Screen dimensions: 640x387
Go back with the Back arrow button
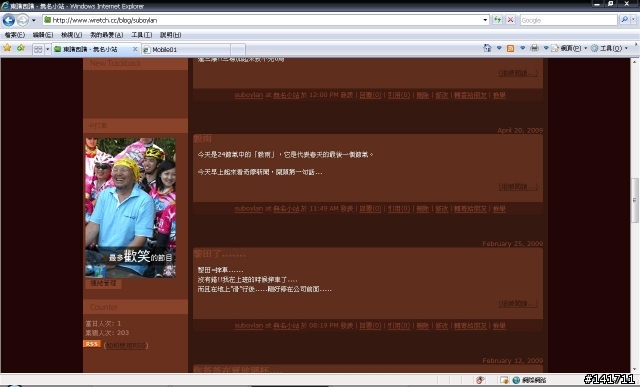pyautogui.click(x=9, y=20)
